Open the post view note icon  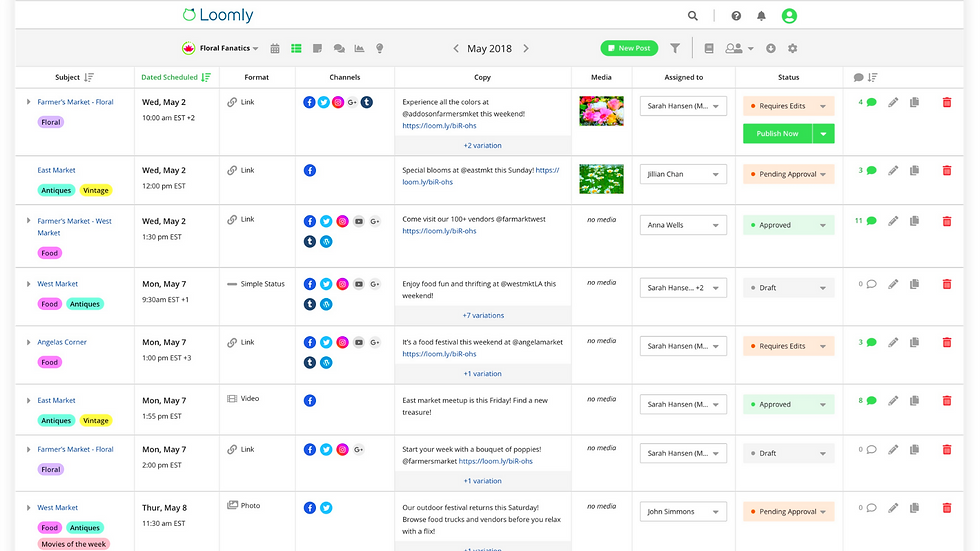point(318,48)
